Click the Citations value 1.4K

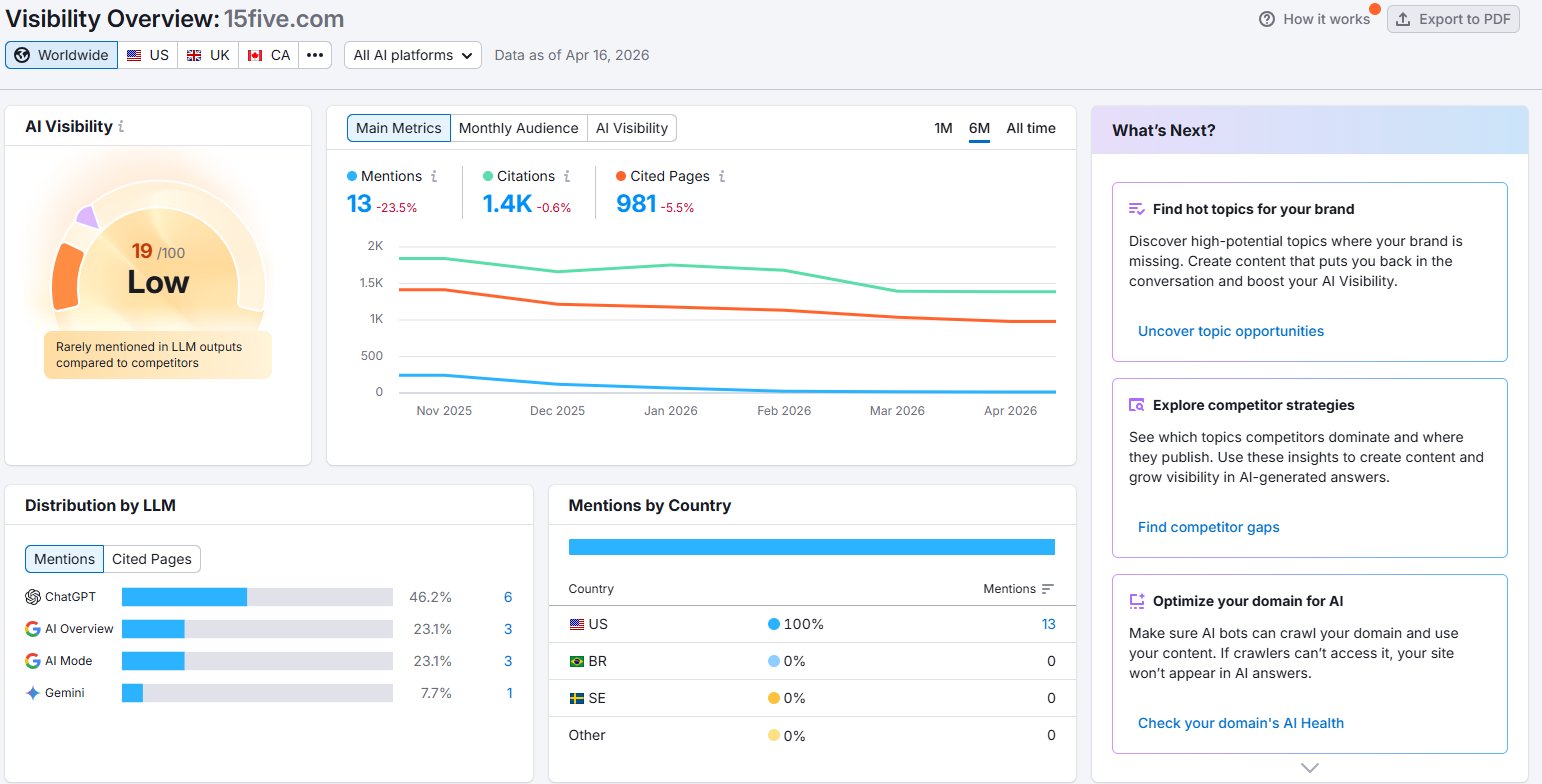click(507, 204)
